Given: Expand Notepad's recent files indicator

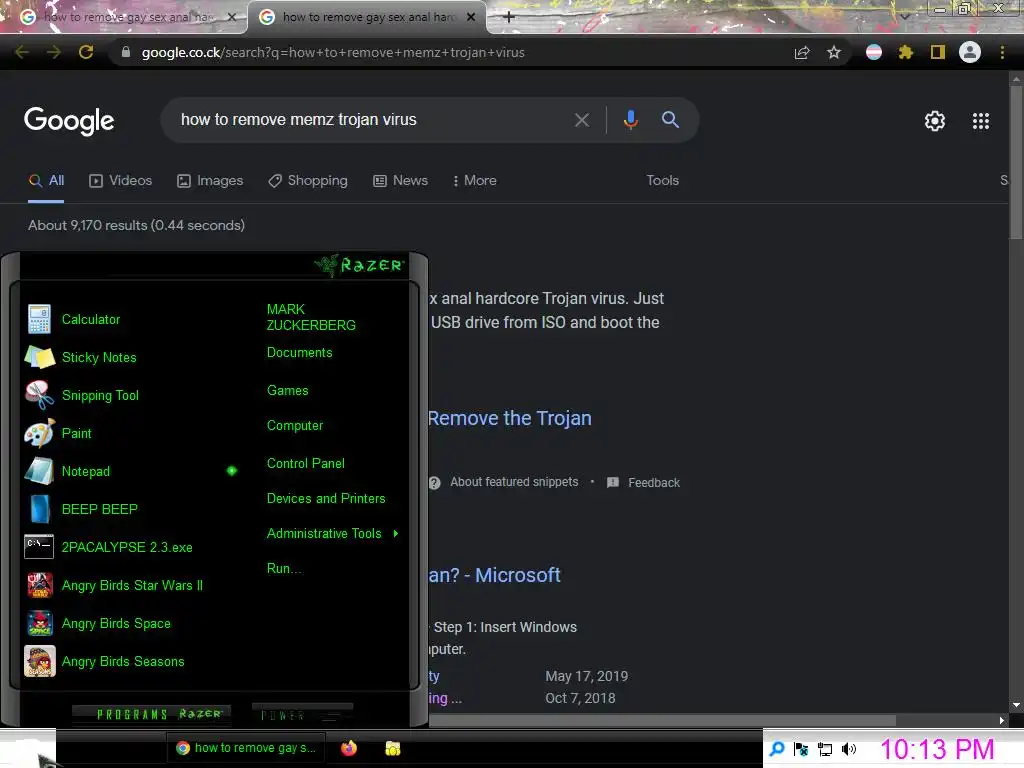Looking at the screenshot, I should [232, 471].
